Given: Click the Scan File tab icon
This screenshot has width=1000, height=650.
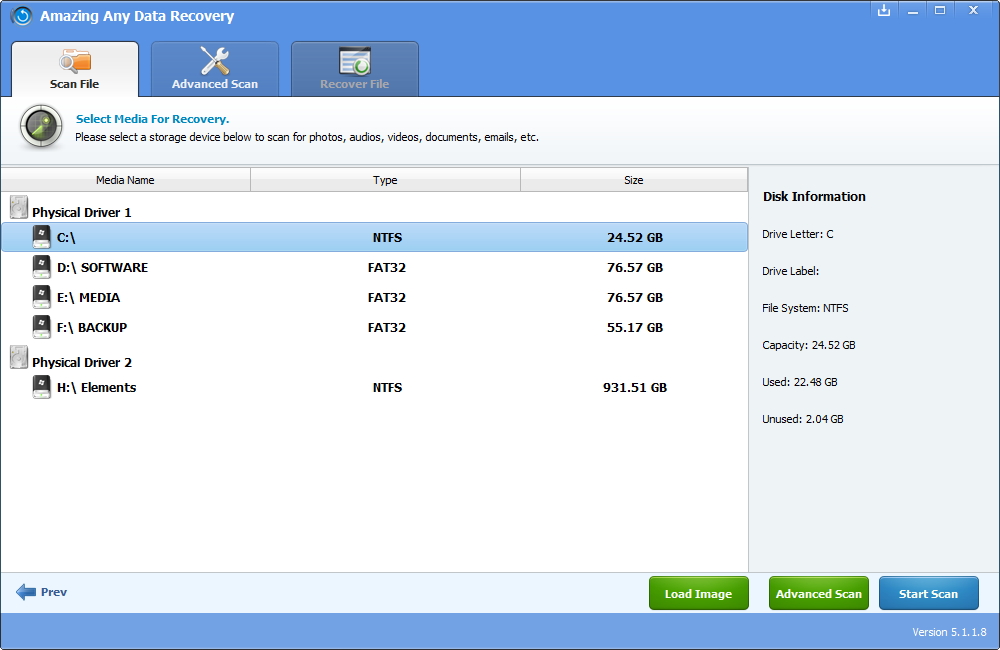Looking at the screenshot, I should click(75, 61).
